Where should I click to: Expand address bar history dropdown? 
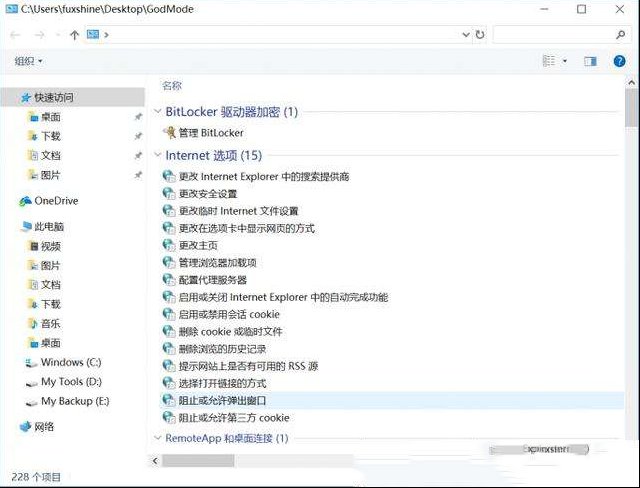[466, 35]
